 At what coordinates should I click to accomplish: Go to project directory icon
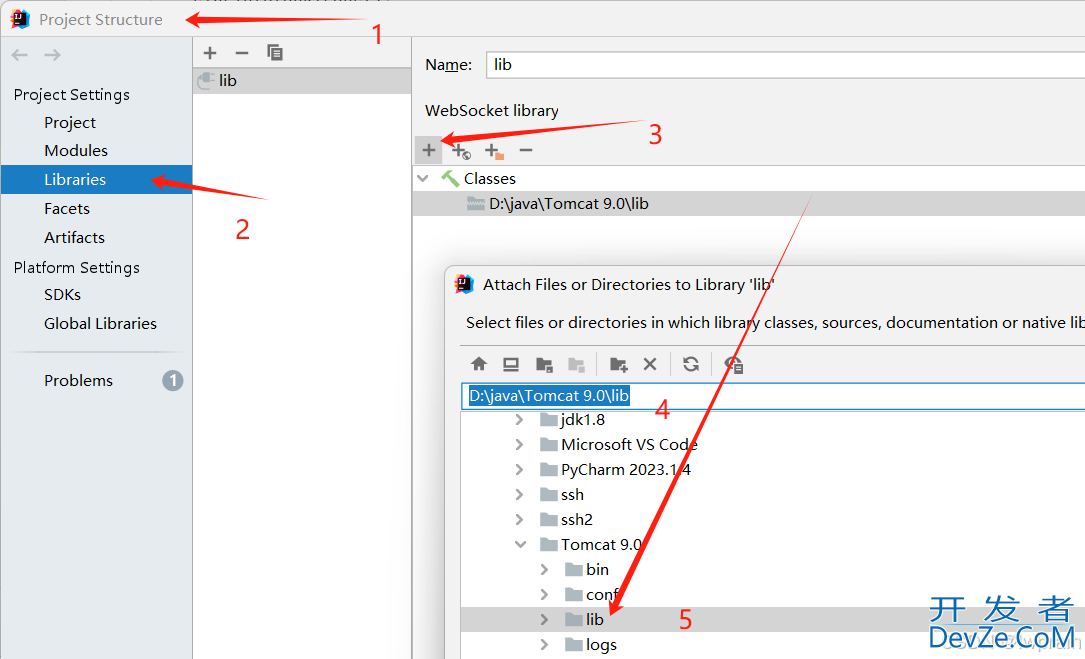point(545,364)
